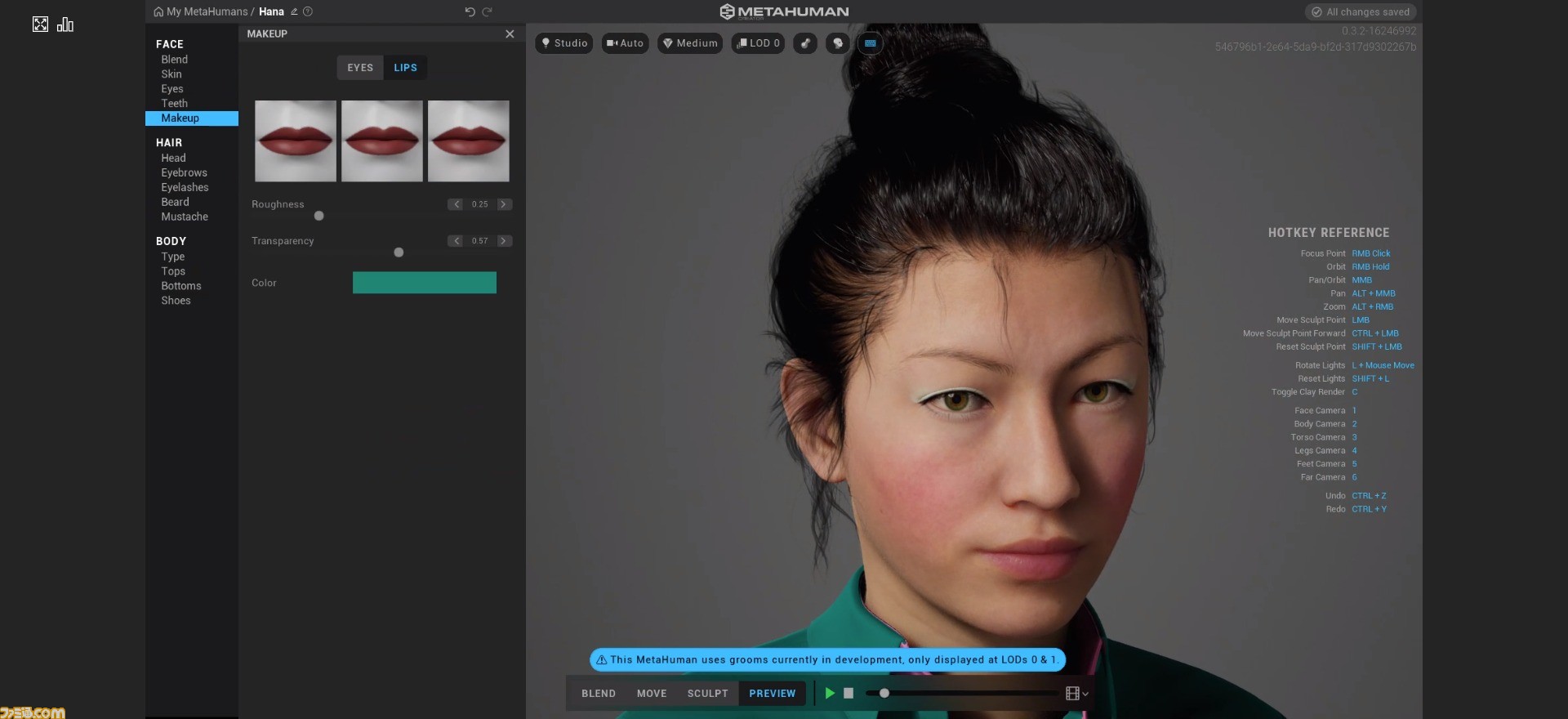Screen dimensions: 1568x719
Task: Click the Roughness slider handle
Action: click(319, 216)
